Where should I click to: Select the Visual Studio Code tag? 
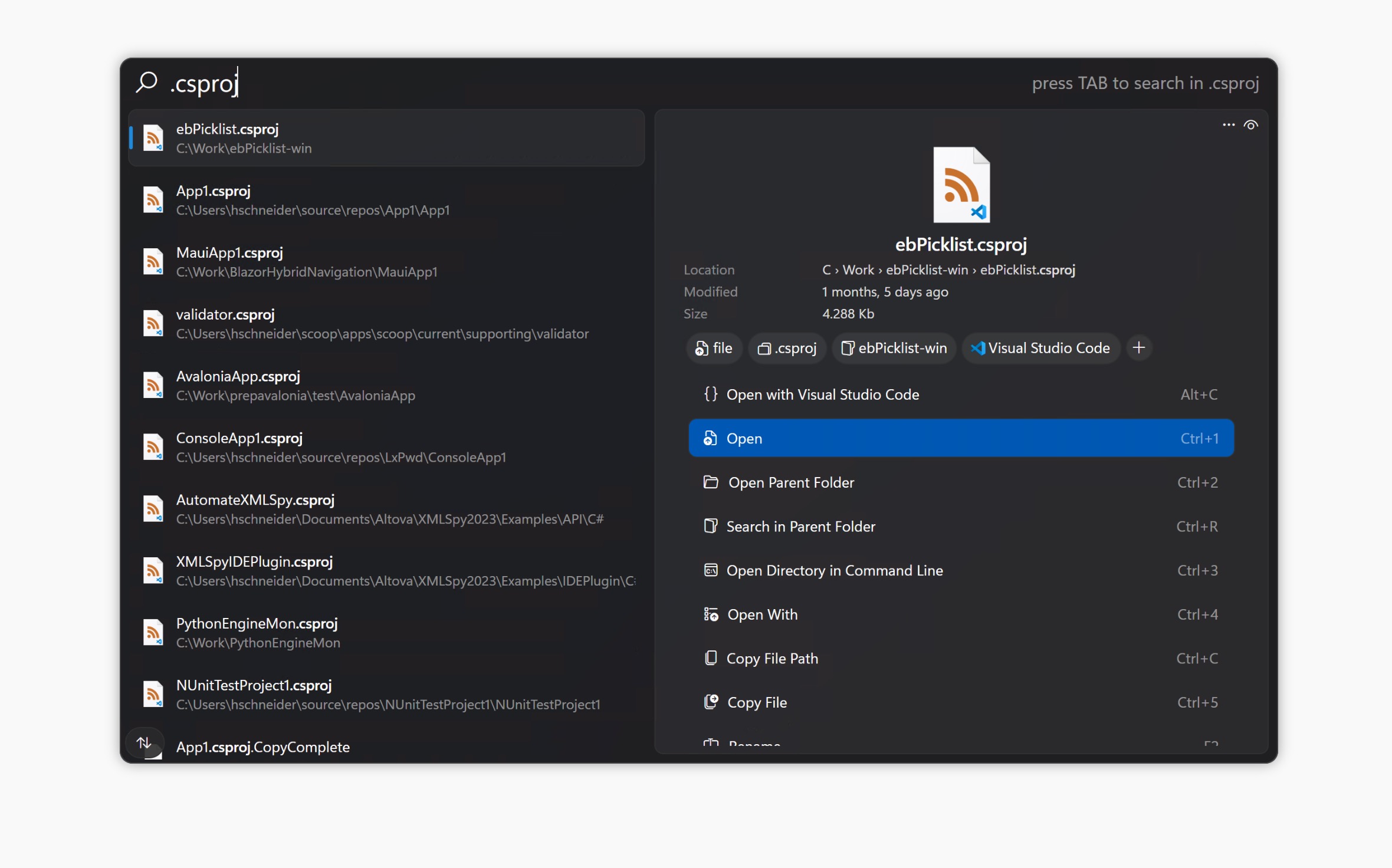tap(1040, 348)
